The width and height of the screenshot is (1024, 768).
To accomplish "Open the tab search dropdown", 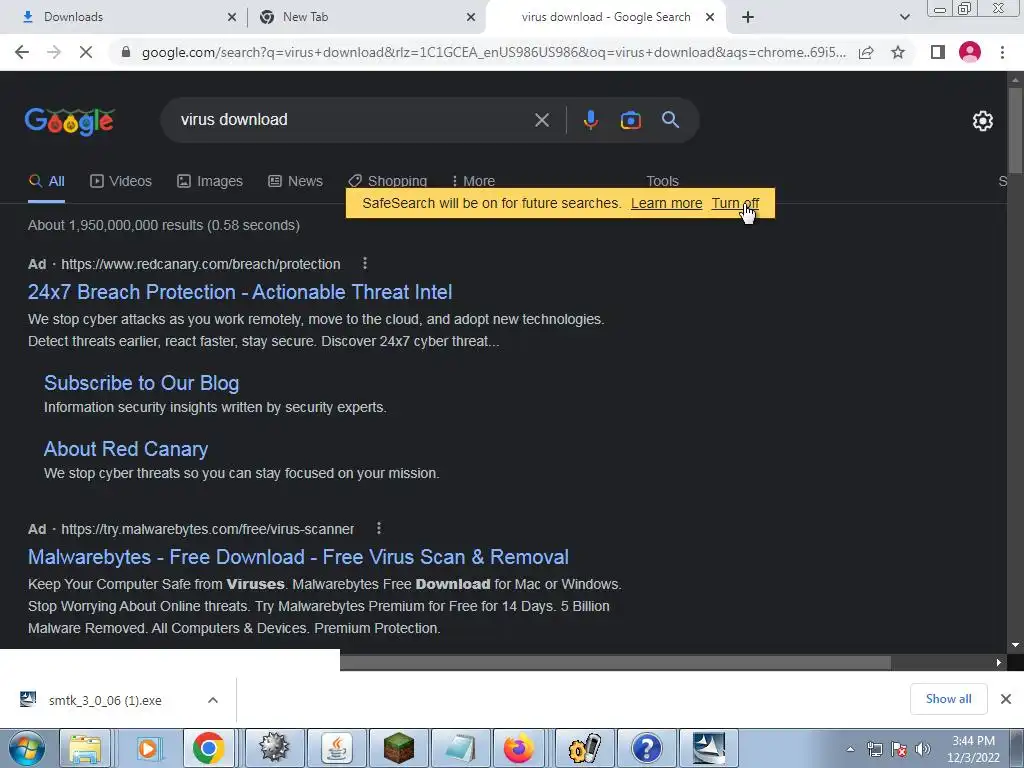I will tap(904, 18).
